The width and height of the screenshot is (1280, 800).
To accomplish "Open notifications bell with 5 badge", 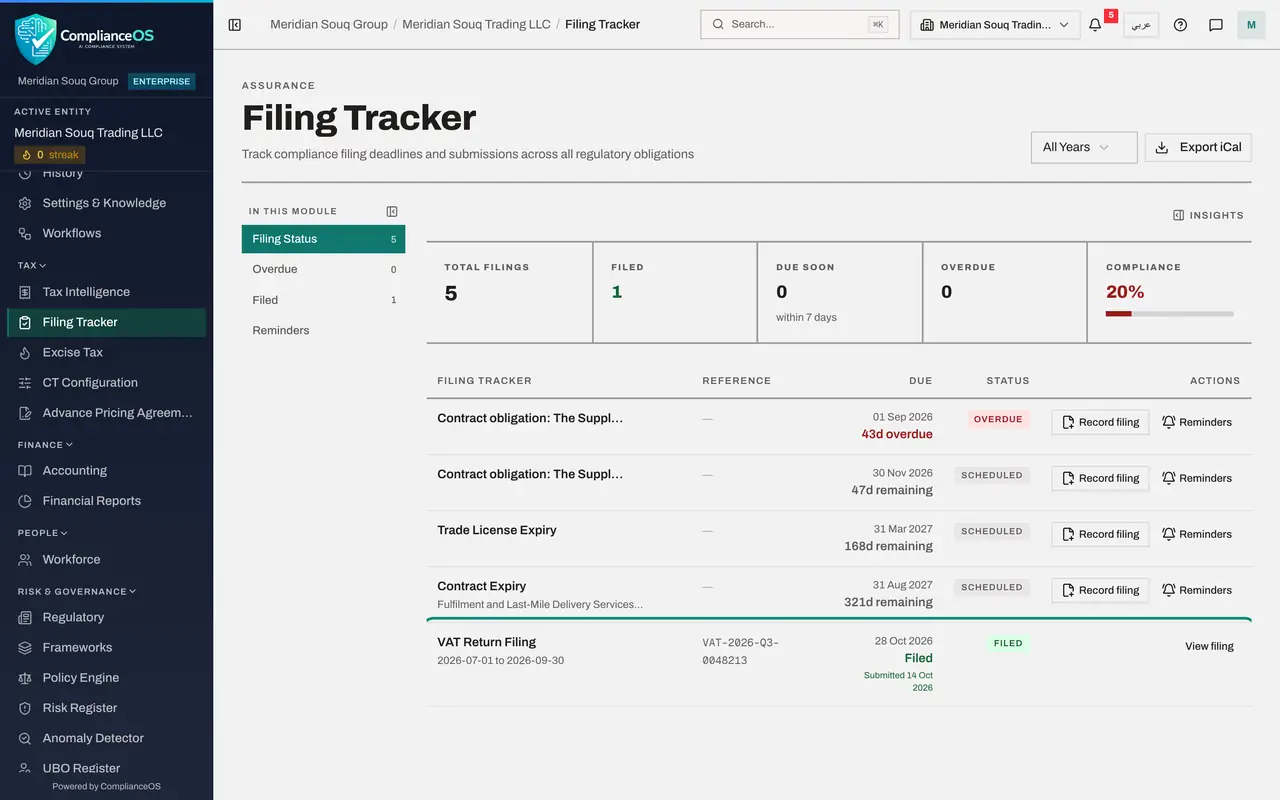I will point(1095,25).
